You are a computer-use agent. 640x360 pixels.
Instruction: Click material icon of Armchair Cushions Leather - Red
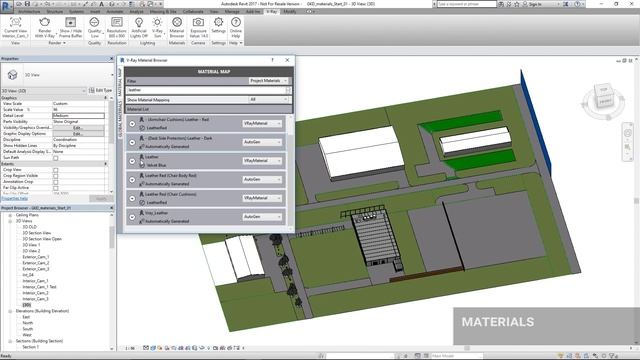(142, 120)
